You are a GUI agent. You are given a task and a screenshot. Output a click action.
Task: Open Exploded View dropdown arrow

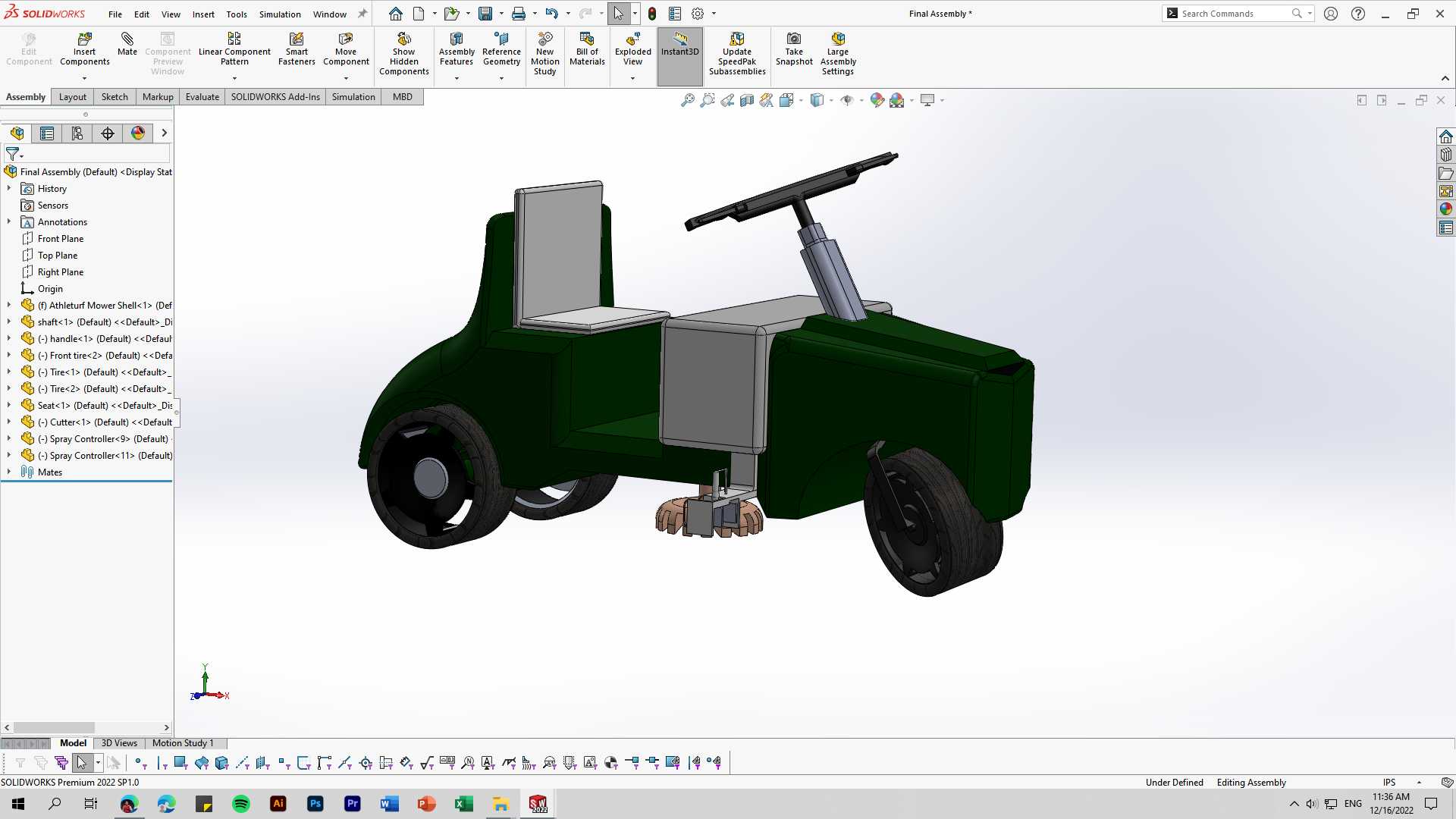coord(632,78)
